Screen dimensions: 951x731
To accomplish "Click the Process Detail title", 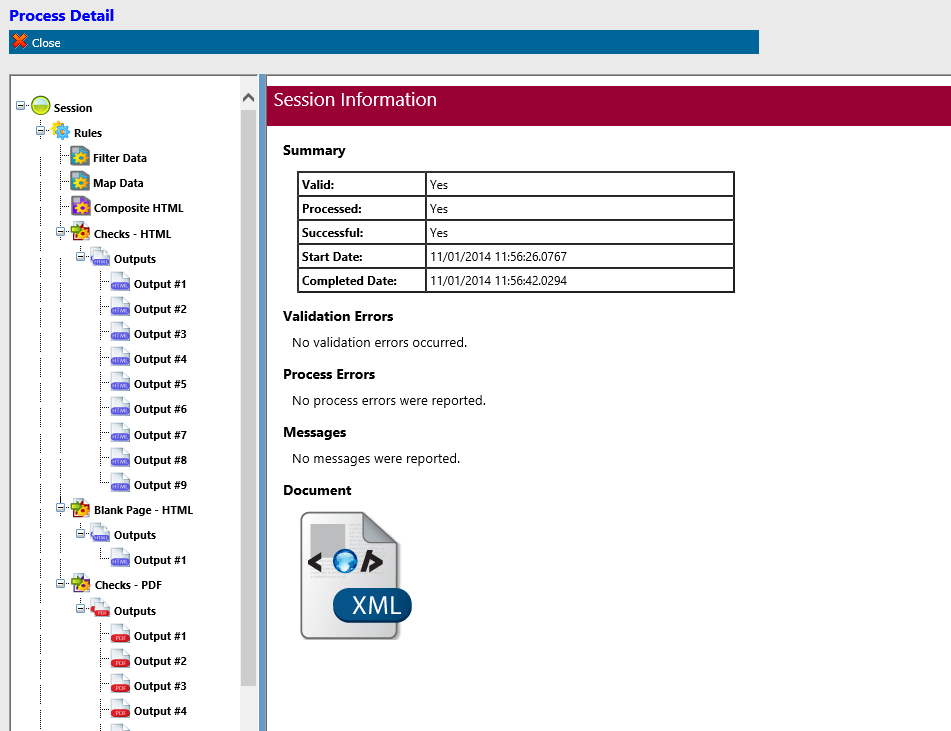I will (x=61, y=16).
